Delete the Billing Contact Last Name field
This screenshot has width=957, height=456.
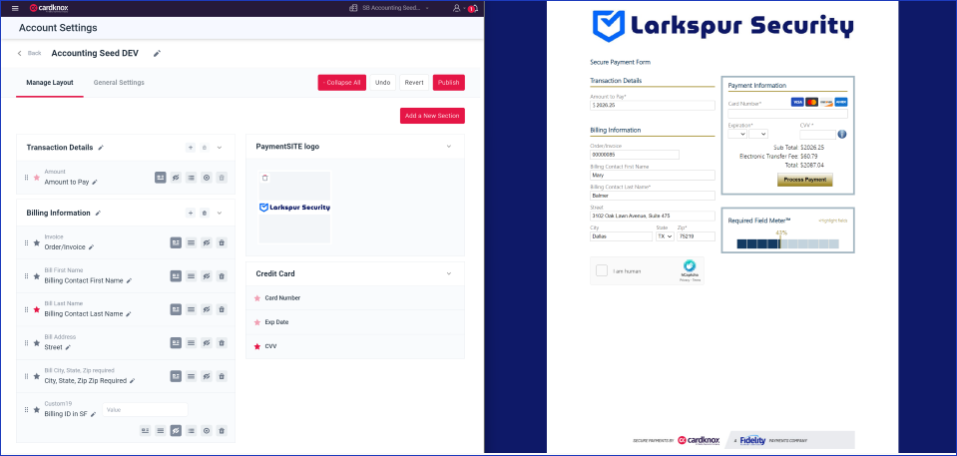tap(222, 309)
